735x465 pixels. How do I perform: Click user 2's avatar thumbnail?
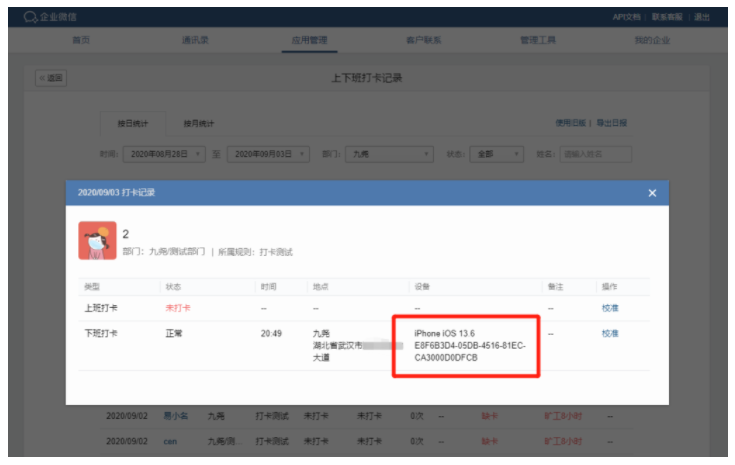tap(98, 240)
